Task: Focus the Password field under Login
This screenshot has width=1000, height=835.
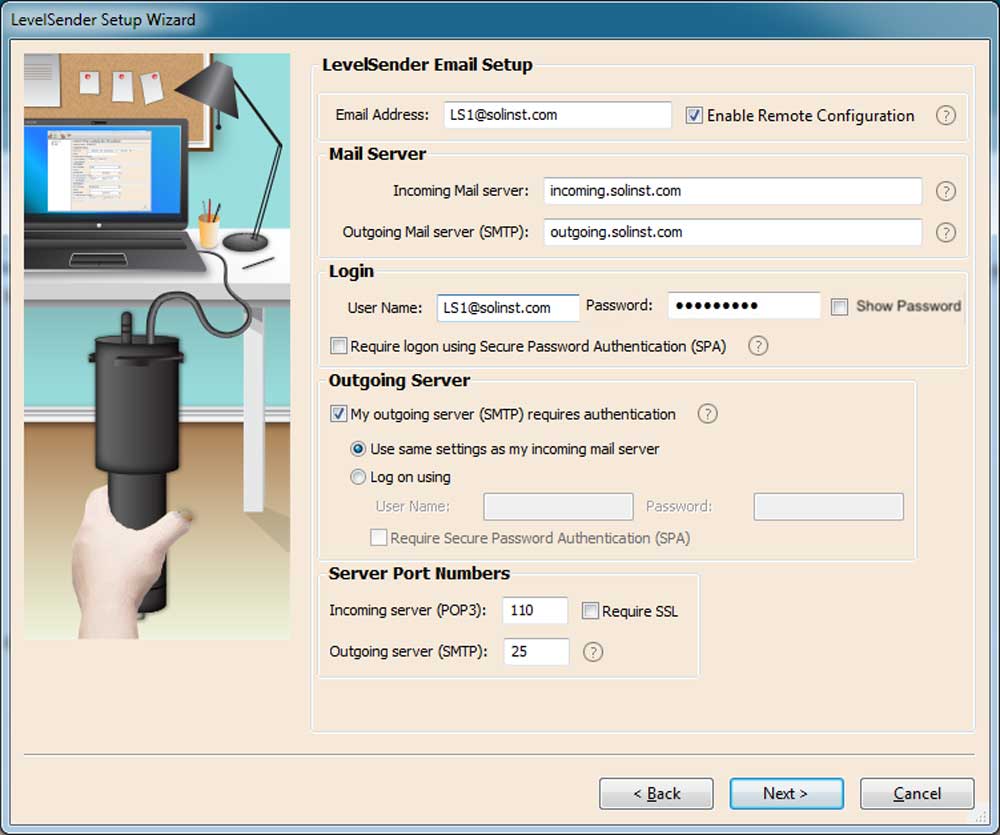Action: click(x=744, y=306)
